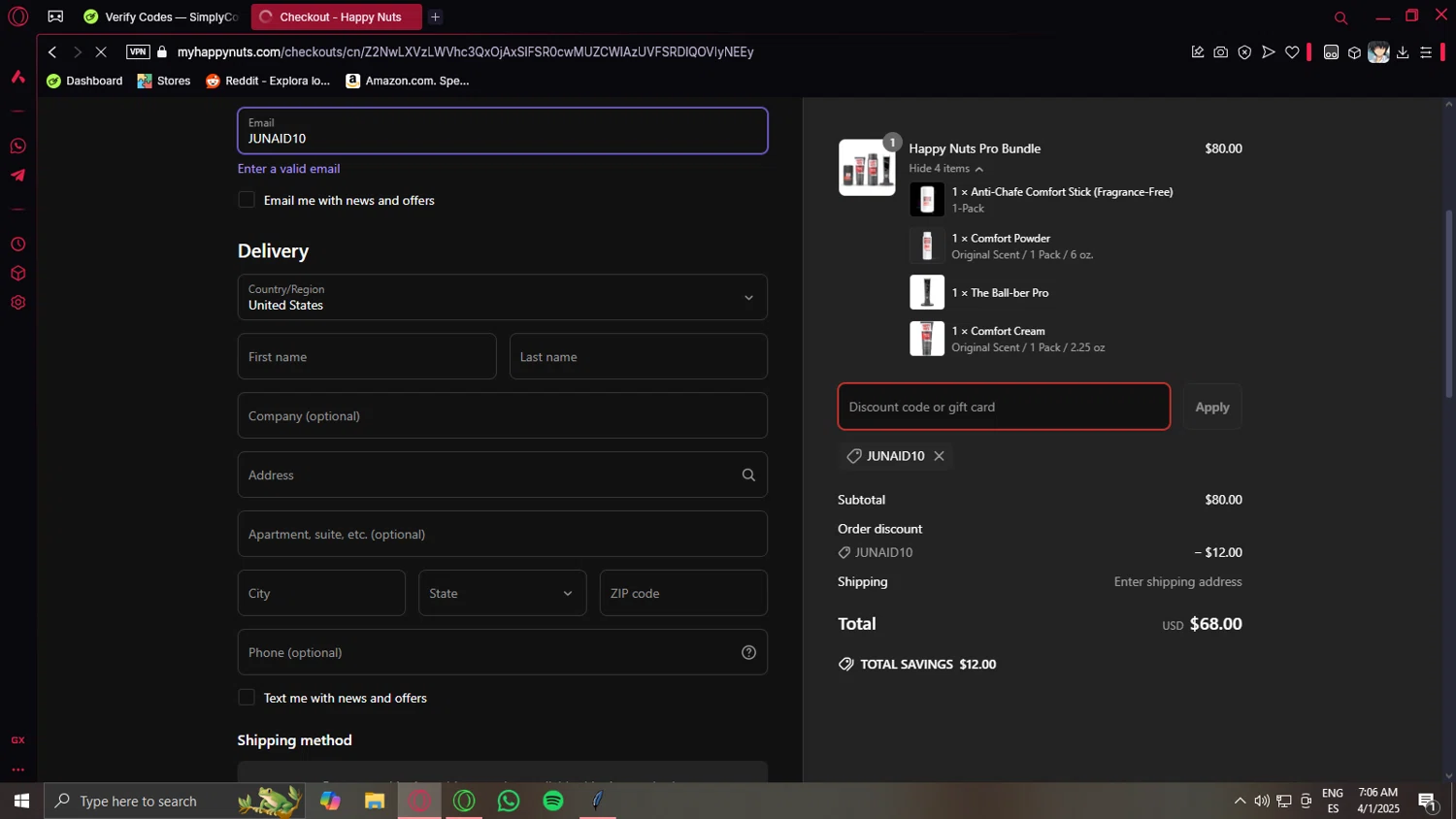Click the Apply discount button
The image size is (1456, 819).
click(x=1212, y=407)
